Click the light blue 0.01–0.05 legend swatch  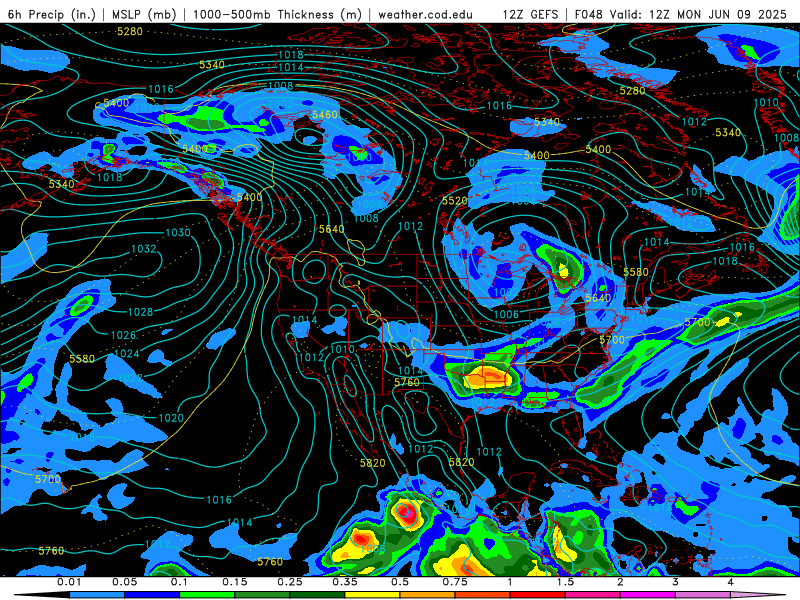(97, 595)
